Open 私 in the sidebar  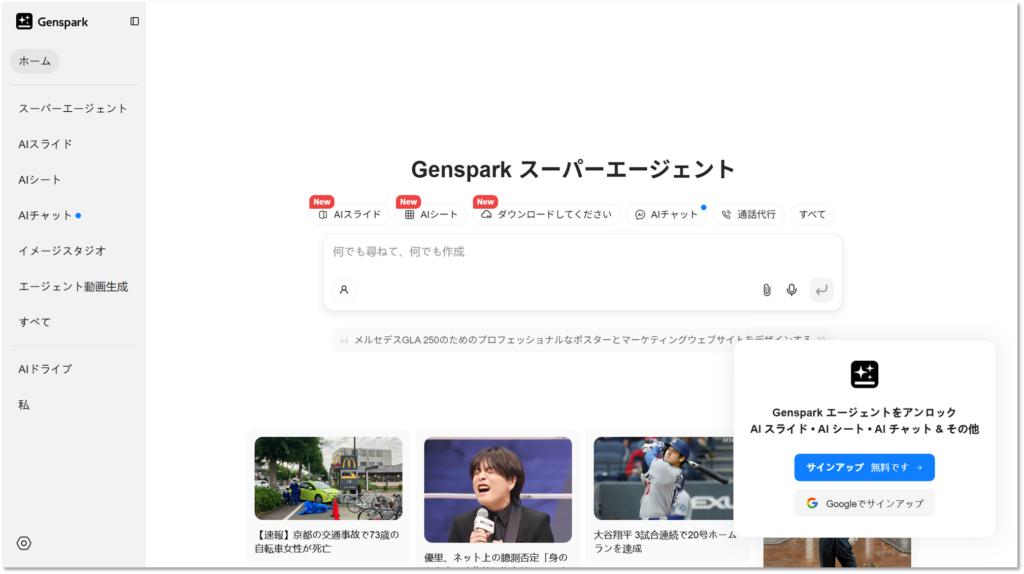click(24, 405)
